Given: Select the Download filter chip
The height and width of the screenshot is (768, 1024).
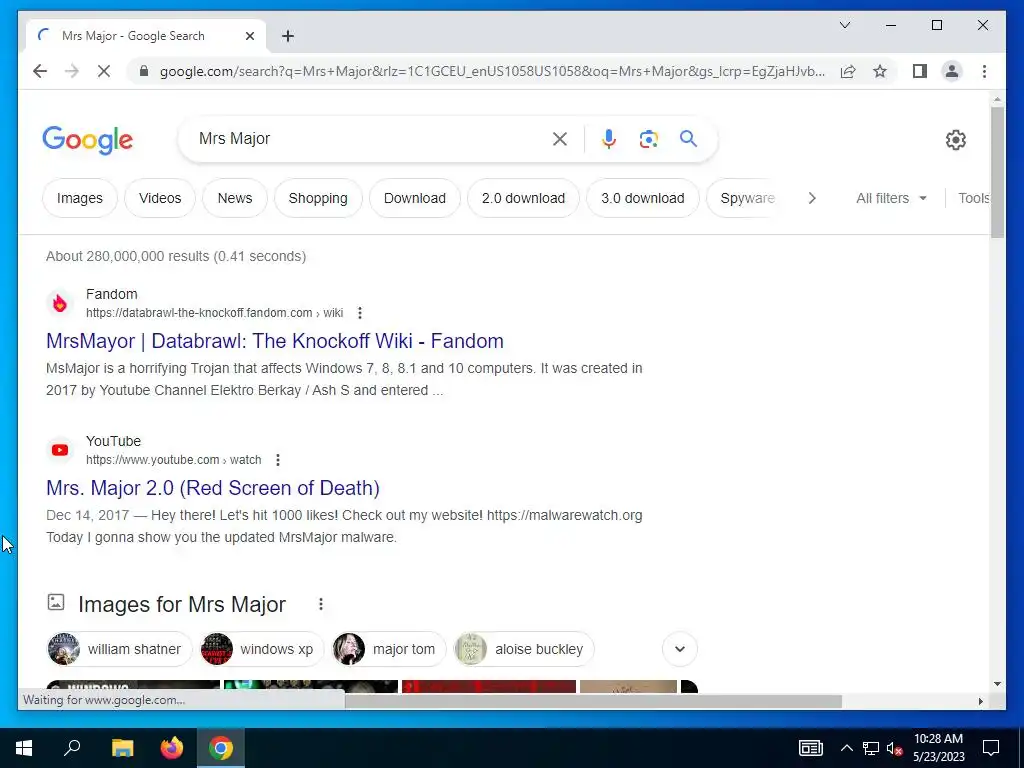Looking at the screenshot, I should click(x=415, y=198).
